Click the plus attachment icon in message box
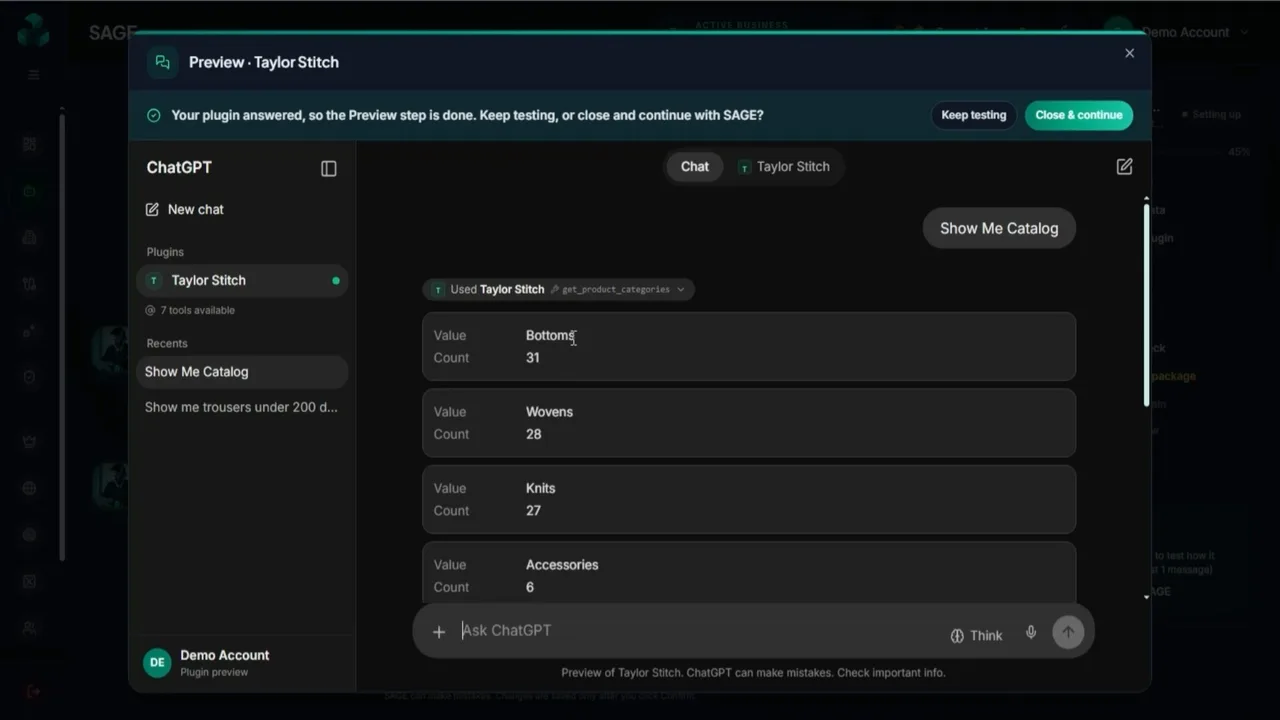The image size is (1280, 720). tap(438, 631)
